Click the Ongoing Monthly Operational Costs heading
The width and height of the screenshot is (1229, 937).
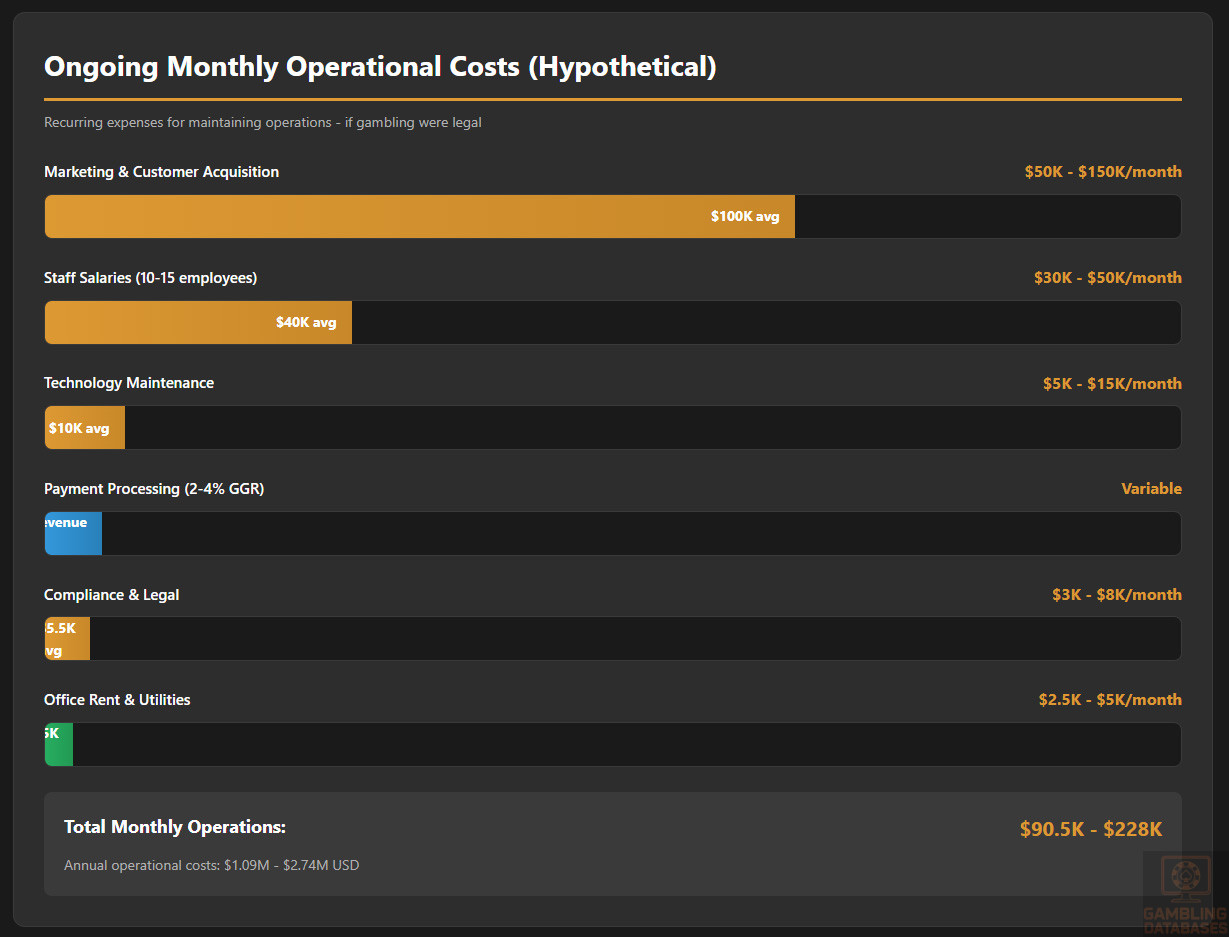pyautogui.click(x=380, y=67)
